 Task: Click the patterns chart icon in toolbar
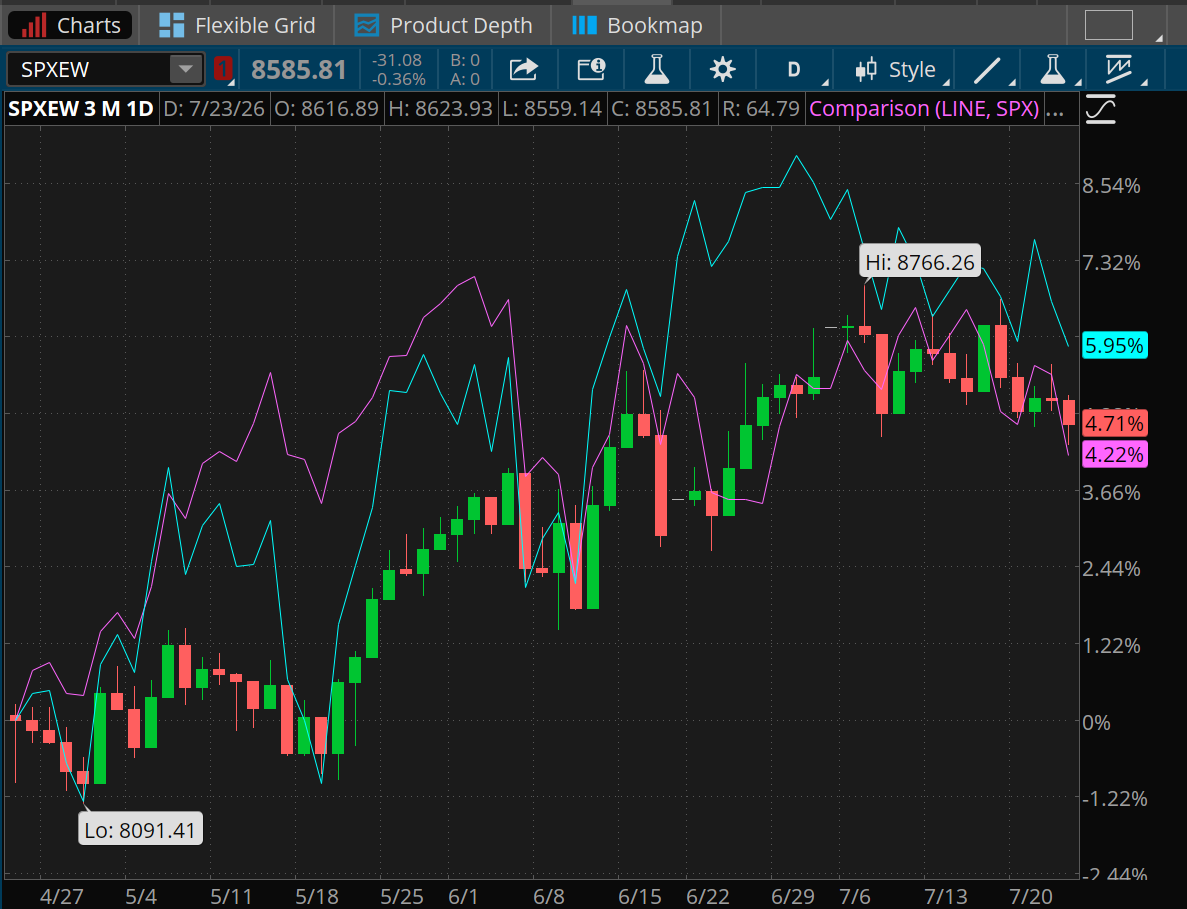[1119, 70]
